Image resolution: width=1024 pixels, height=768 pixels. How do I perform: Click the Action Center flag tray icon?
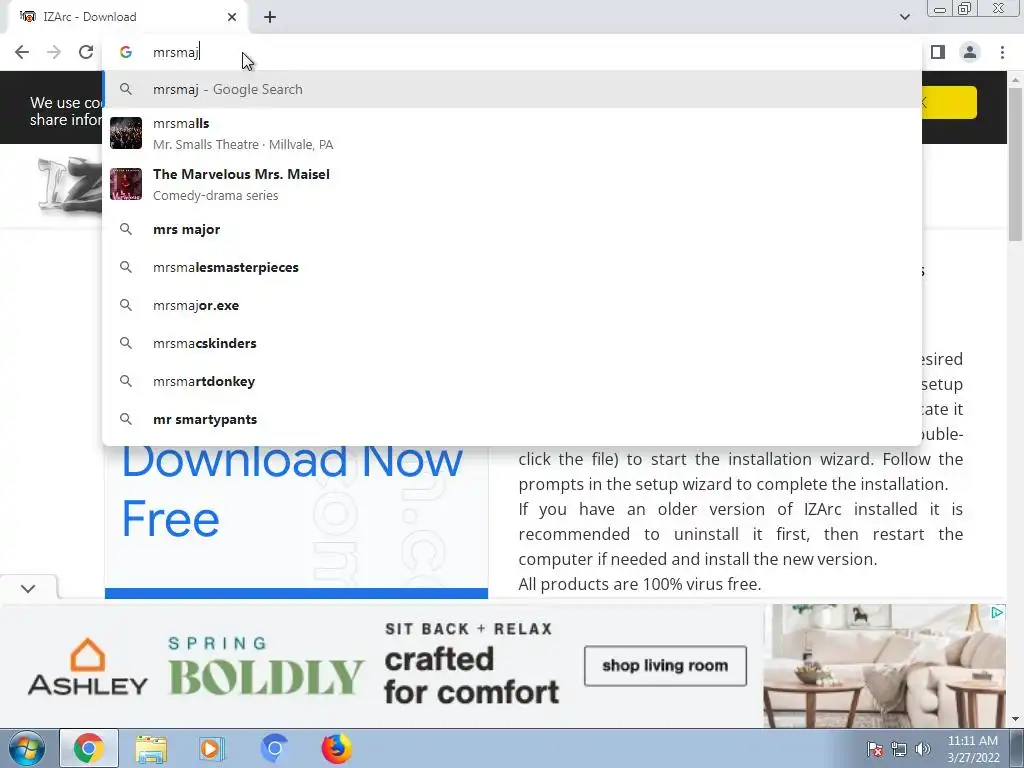[875, 749]
